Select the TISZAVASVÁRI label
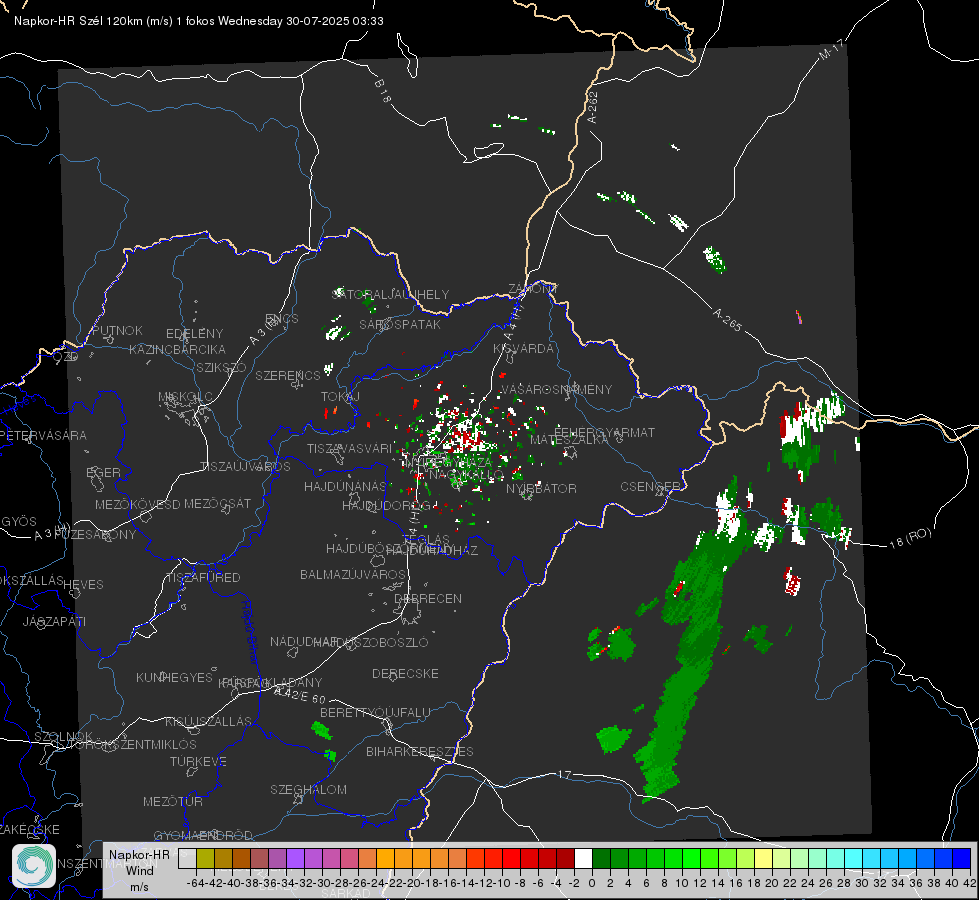This screenshot has height=900, width=979. click(x=349, y=448)
